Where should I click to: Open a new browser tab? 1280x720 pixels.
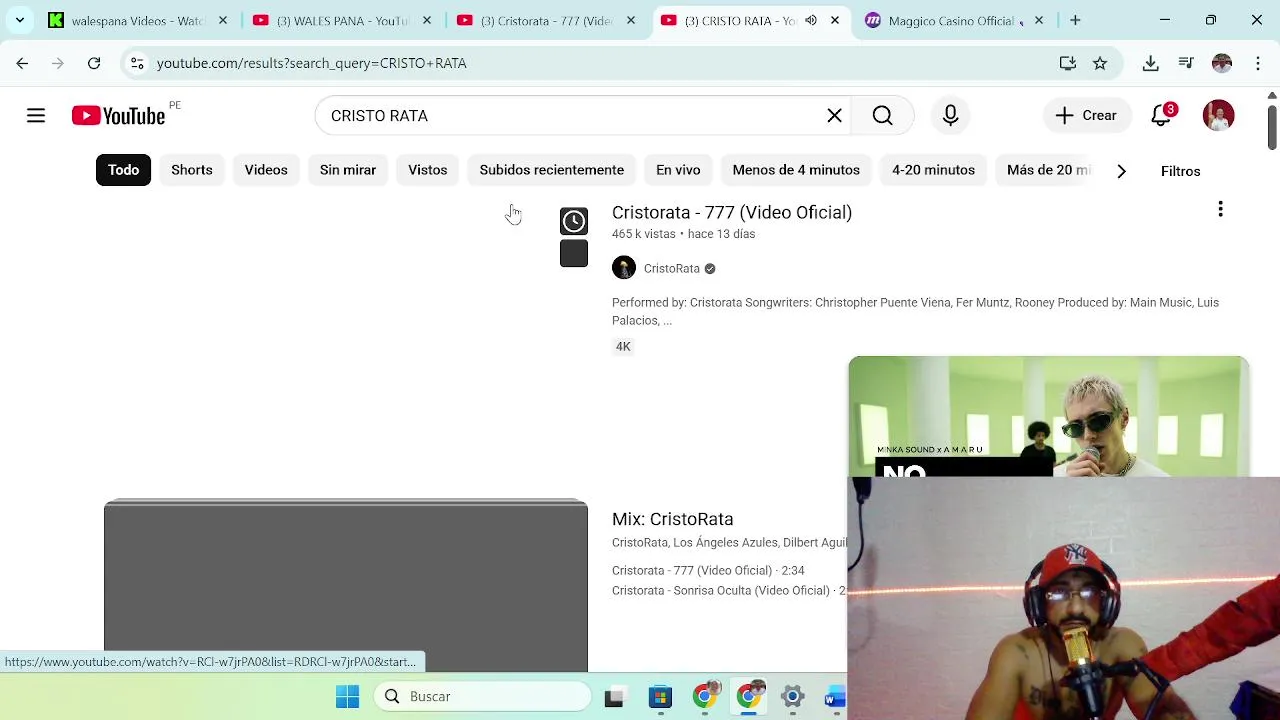(x=1075, y=20)
